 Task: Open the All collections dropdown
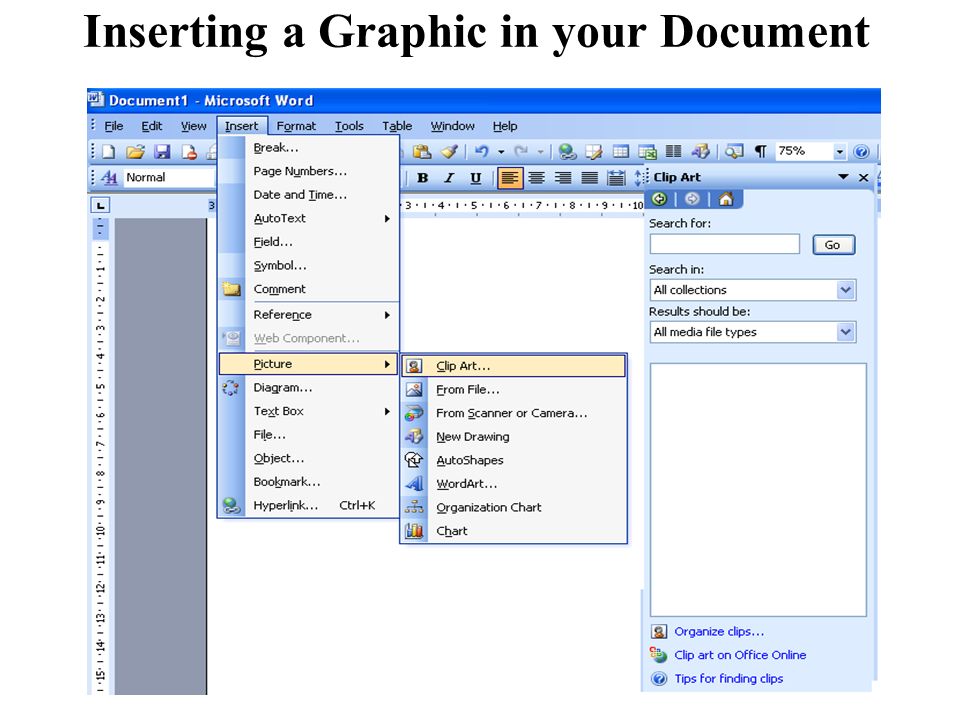pos(846,290)
